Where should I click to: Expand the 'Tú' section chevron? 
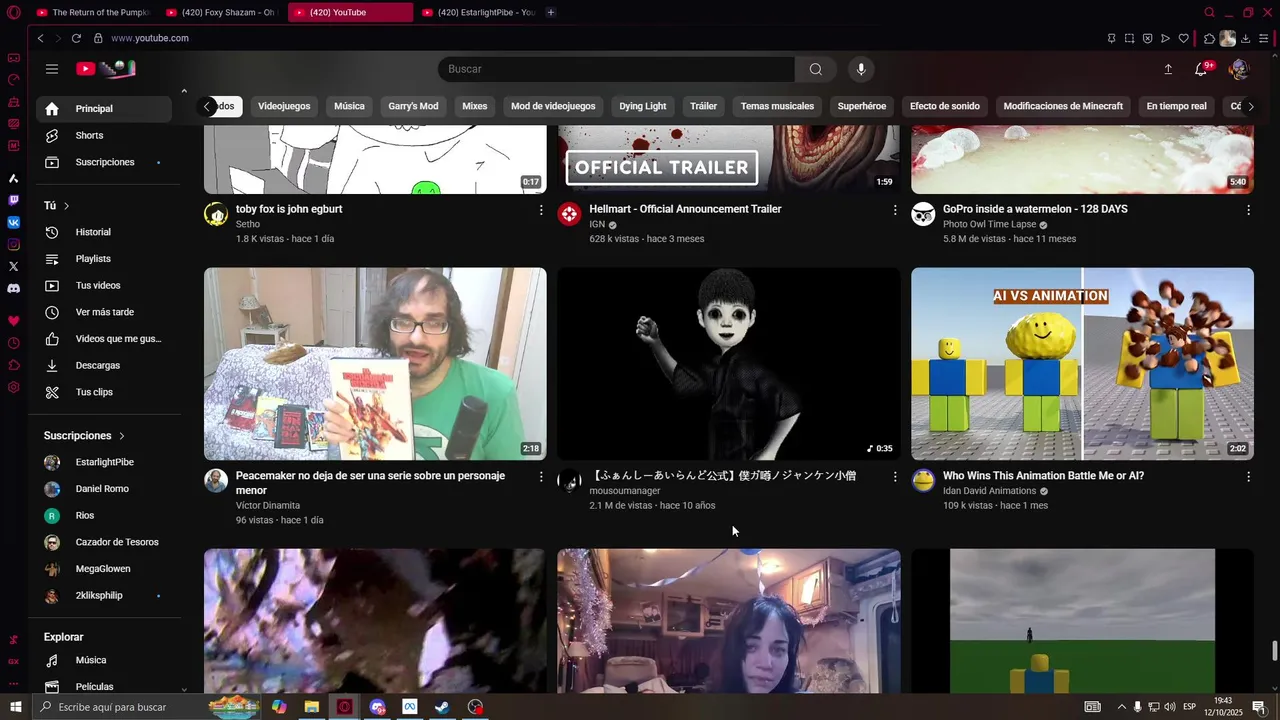tap(67, 206)
